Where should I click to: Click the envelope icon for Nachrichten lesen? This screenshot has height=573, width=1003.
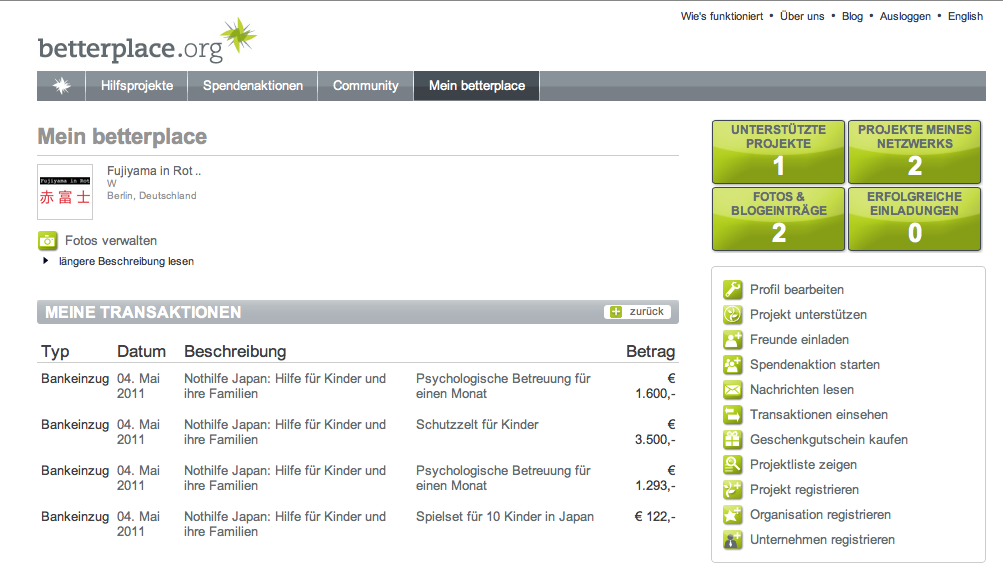coord(732,389)
